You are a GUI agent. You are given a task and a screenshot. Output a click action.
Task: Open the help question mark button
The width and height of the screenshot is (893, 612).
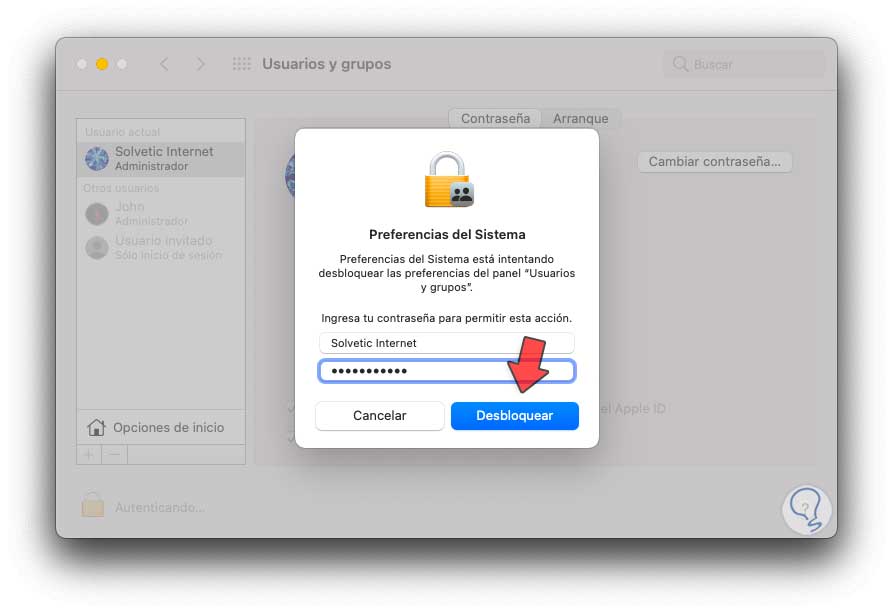pyautogui.click(x=806, y=508)
